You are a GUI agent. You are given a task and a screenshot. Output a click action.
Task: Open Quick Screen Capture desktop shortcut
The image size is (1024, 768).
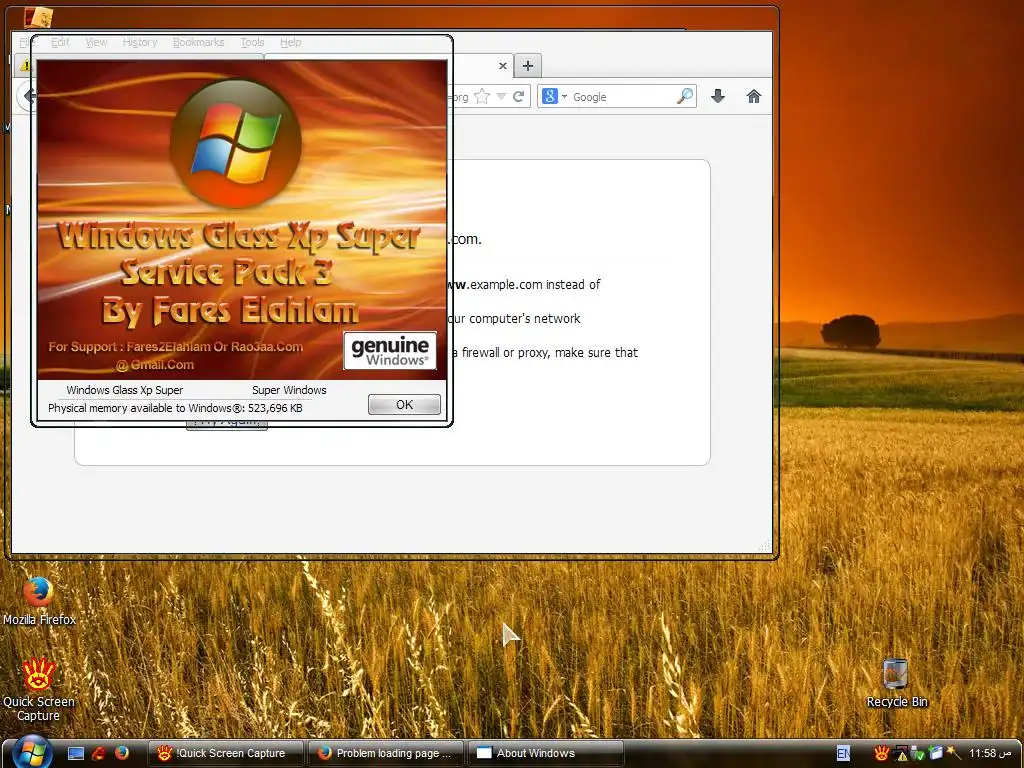click(x=39, y=690)
